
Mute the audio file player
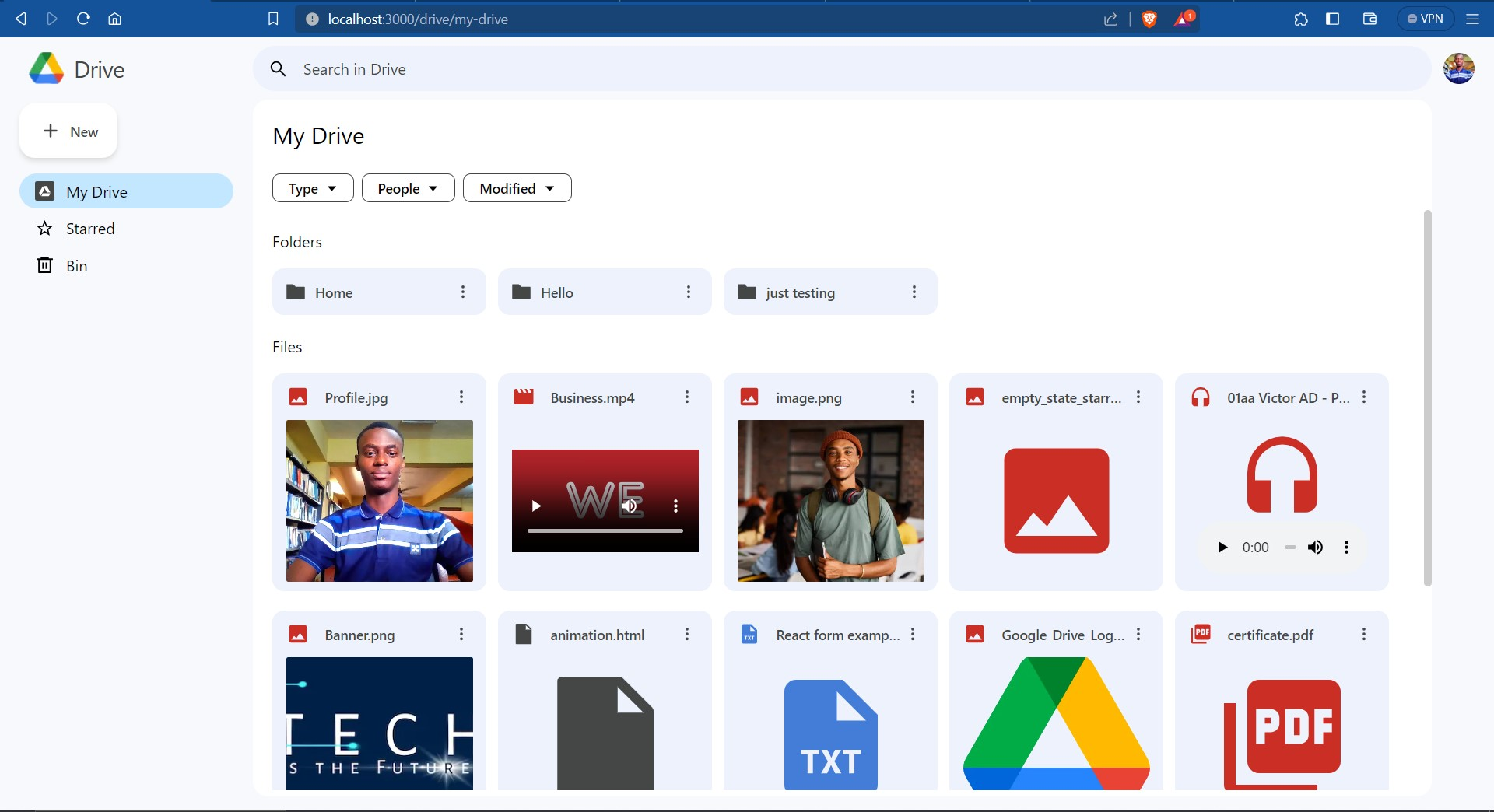[x=1315, y=548]
